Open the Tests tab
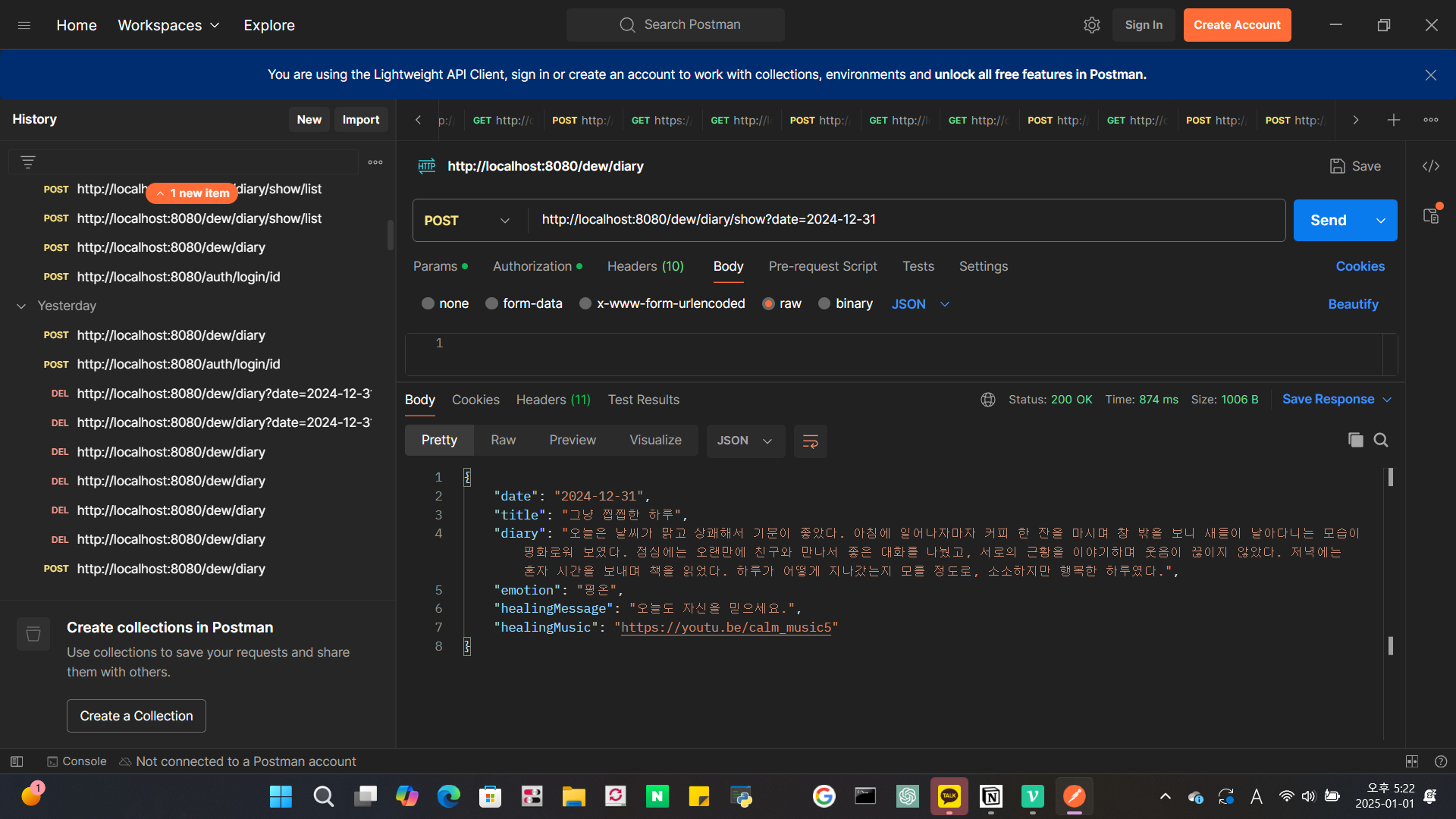This screenshot has width=1456, height=819. pos(918,266)
